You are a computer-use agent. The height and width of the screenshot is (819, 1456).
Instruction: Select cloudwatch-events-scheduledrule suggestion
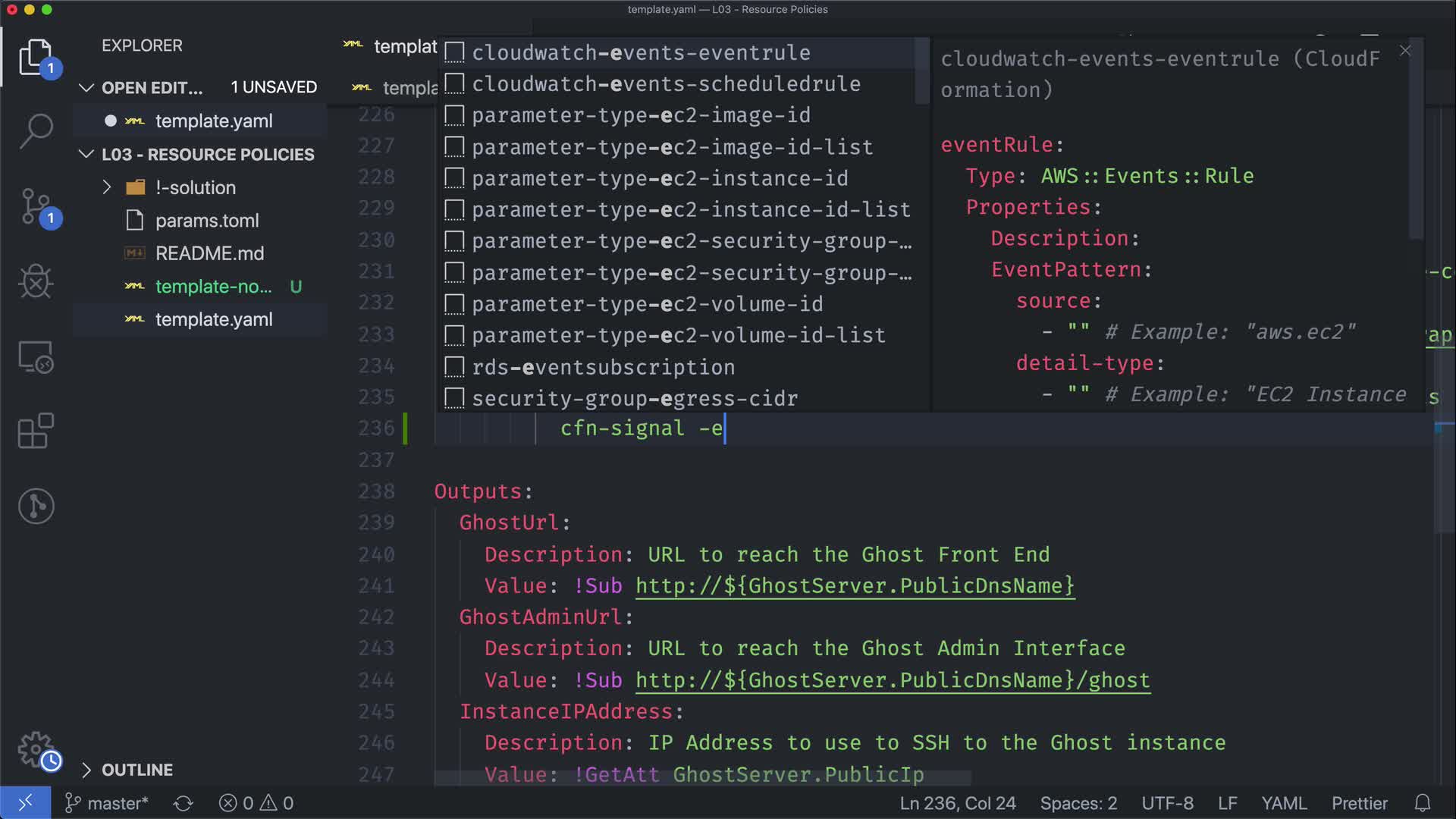[x=666, y=84]
